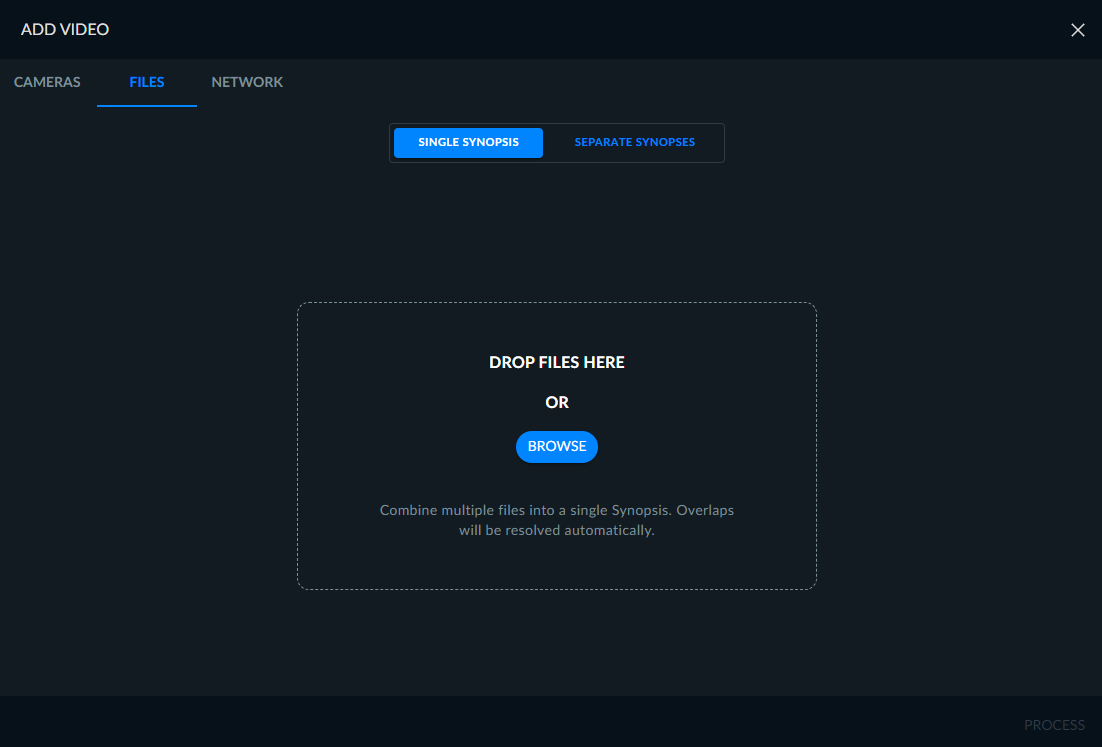Click the blue underline beneath Files tab
Screen dimensions: 1102x747
click(147, 105)
